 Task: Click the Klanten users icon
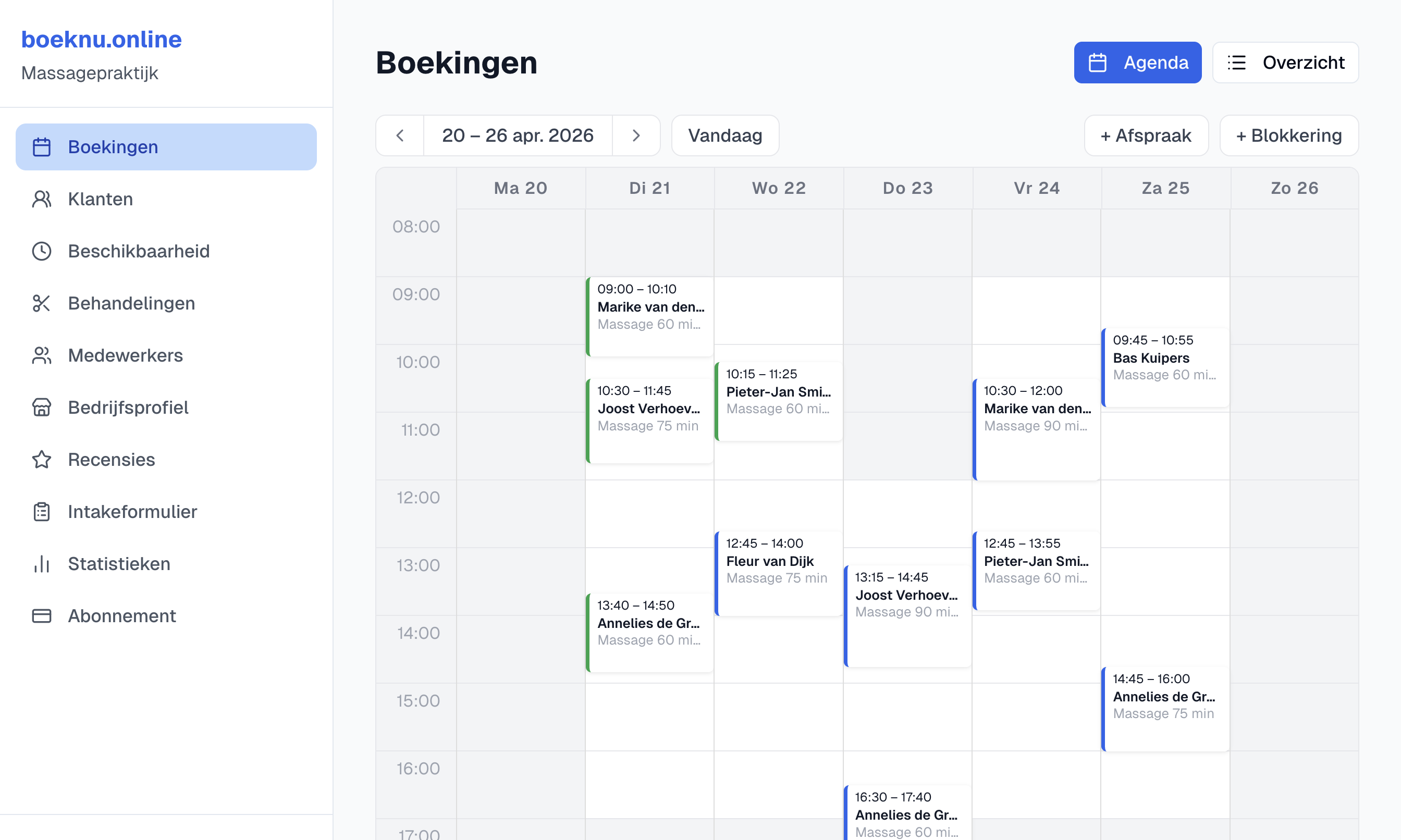(x=41, y=199)
